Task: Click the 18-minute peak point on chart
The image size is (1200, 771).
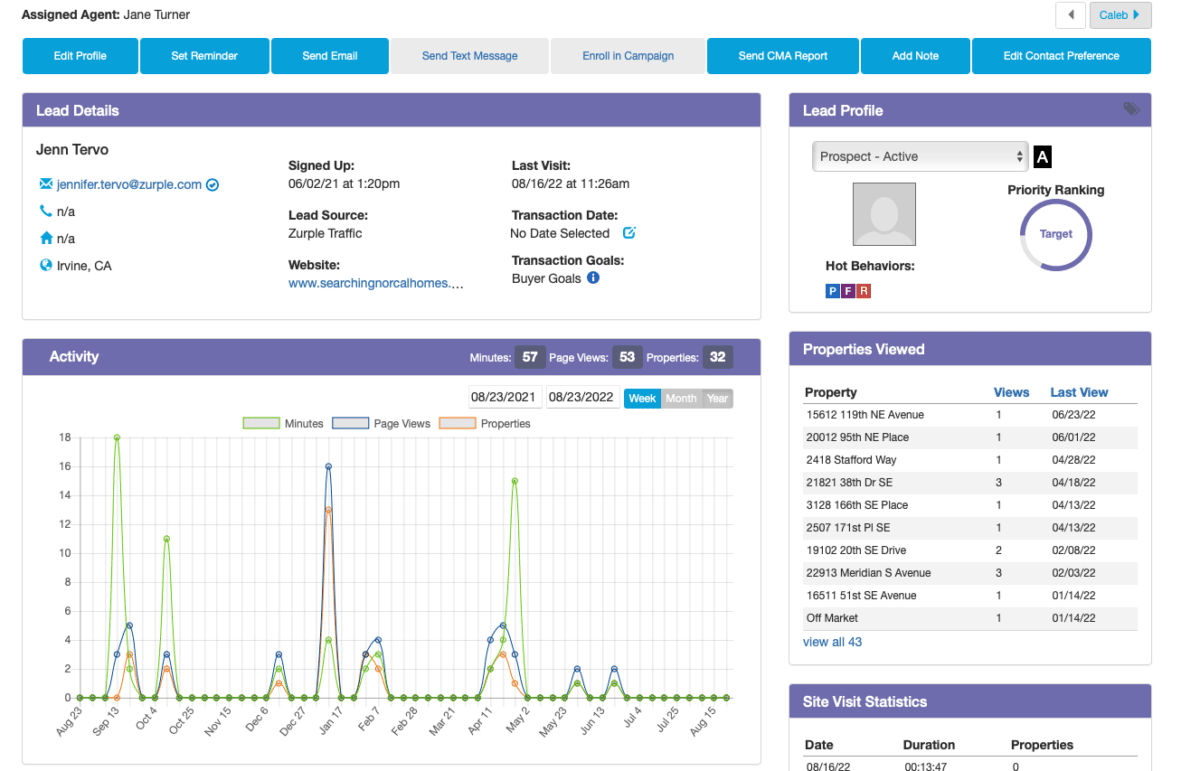Action: (x=117, y=437)
